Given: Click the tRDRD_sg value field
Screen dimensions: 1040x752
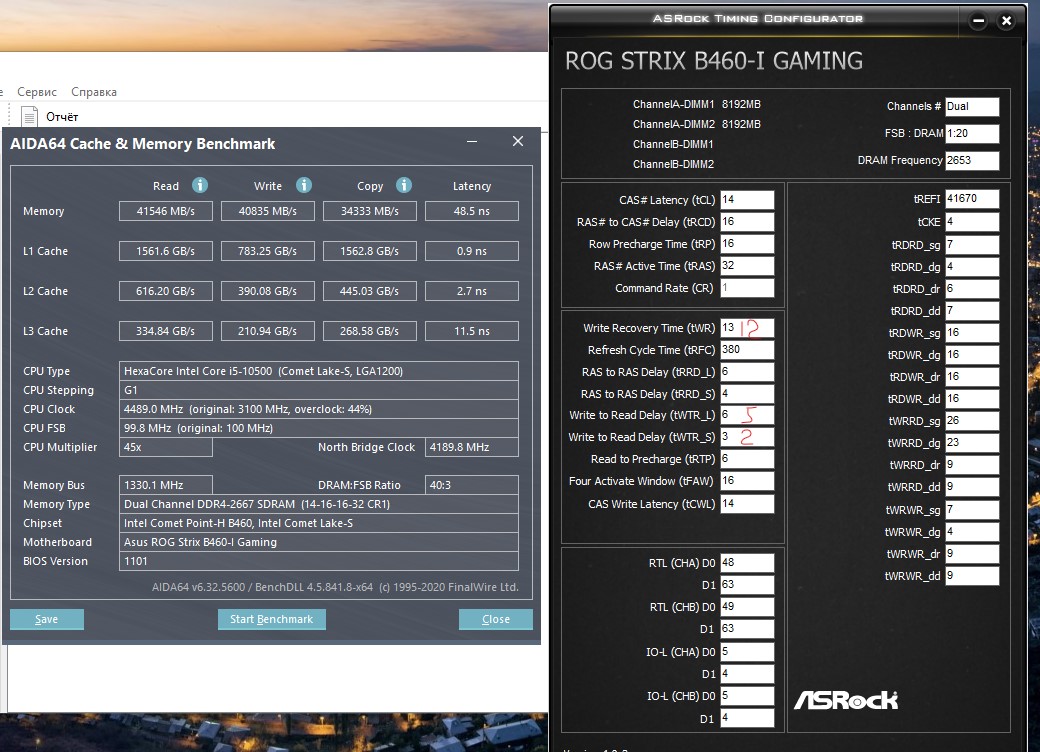Looking at the screenshot, I should point(972,245).
